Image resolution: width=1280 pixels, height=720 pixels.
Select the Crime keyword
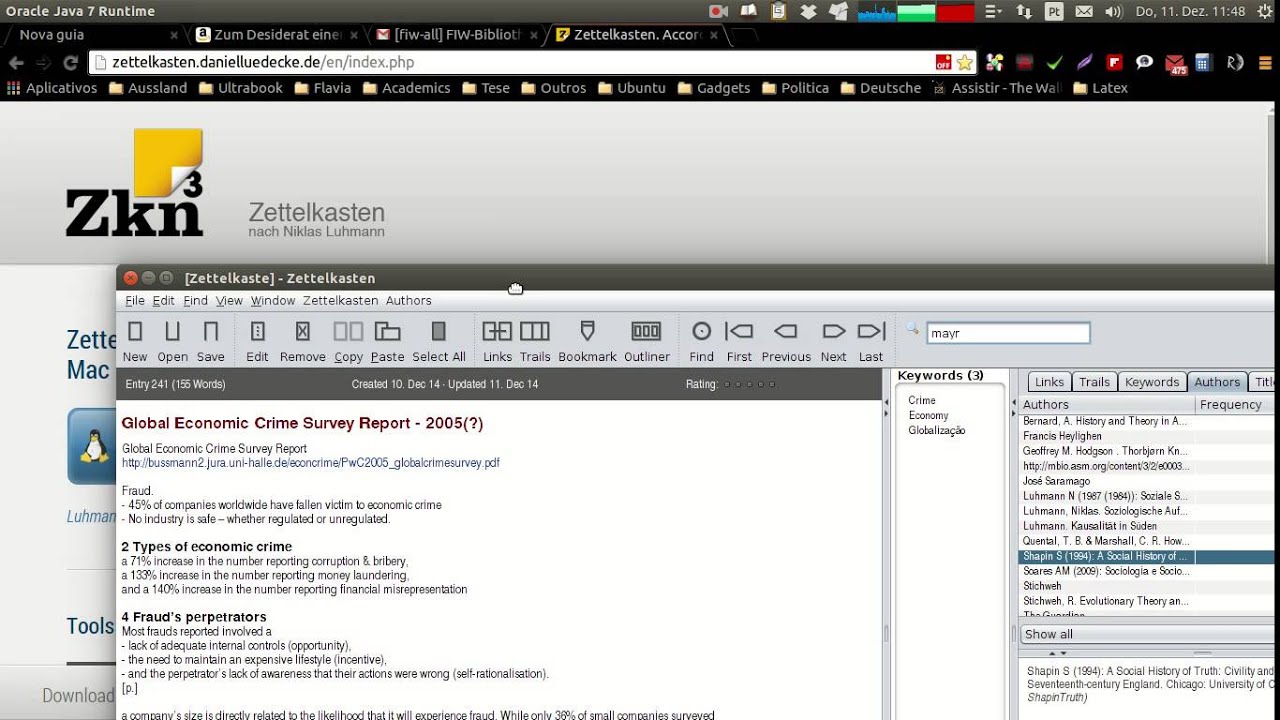[x=922, y=400]
